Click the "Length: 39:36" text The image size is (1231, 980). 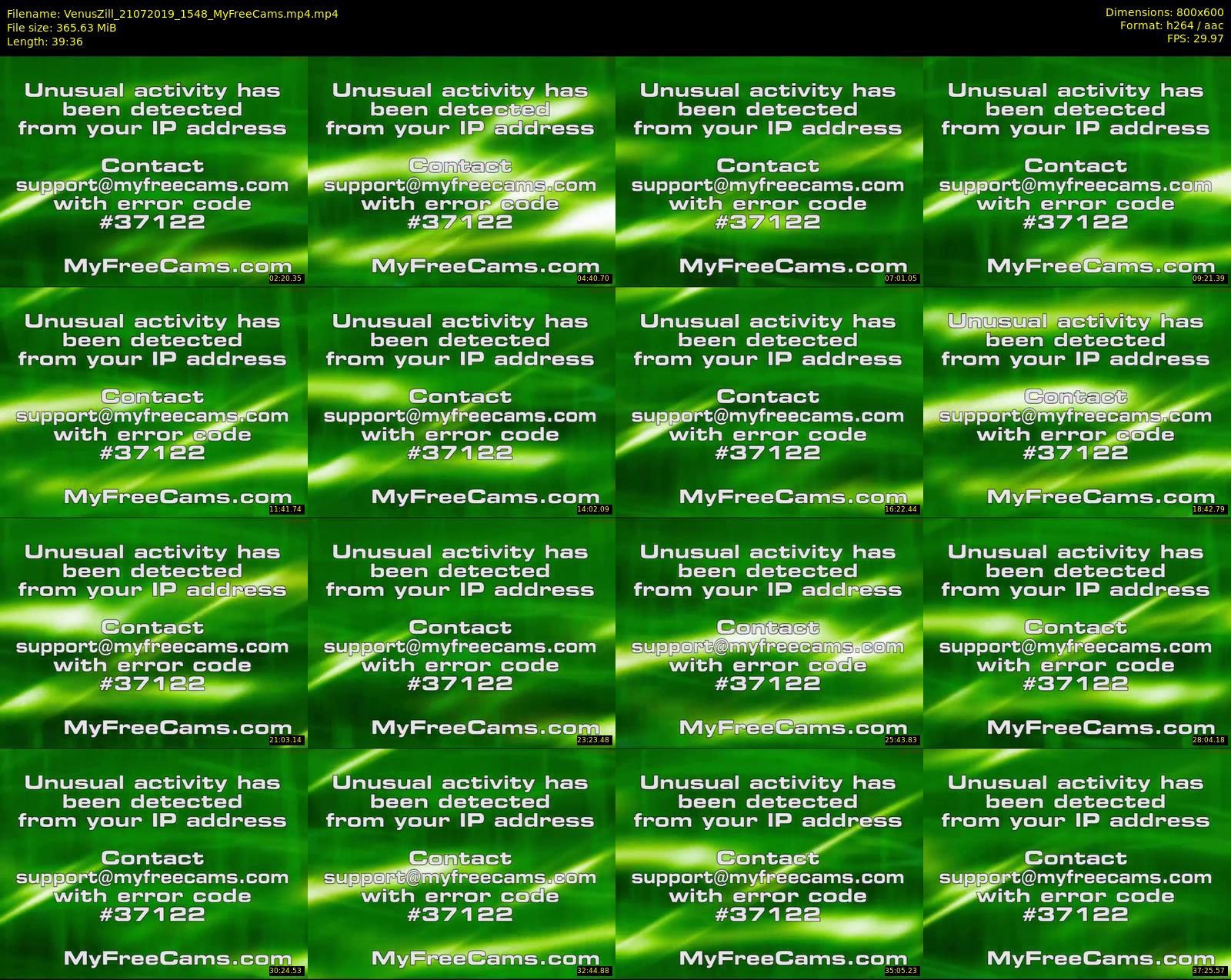[45, 42]
